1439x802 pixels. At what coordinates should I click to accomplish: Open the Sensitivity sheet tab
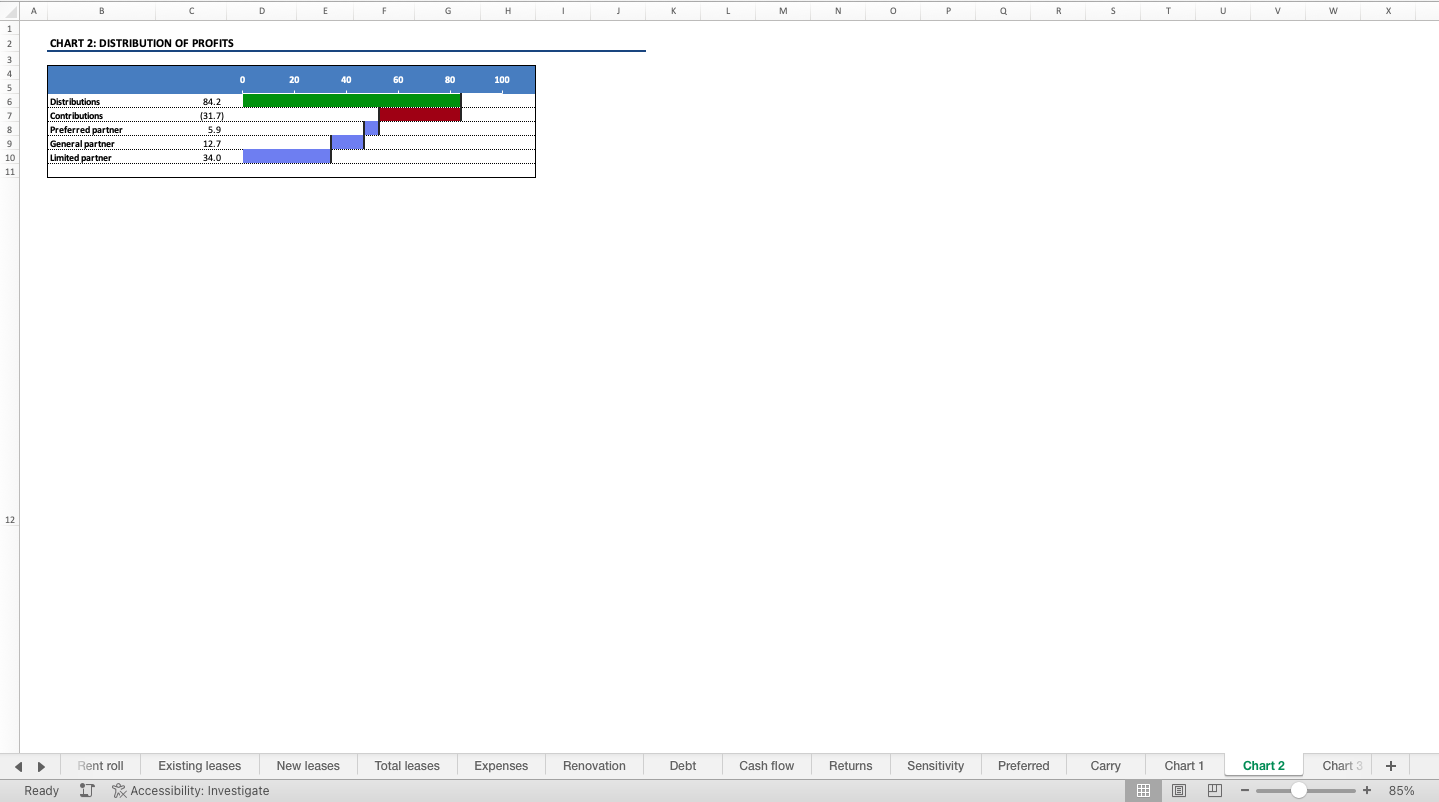point(935,766)
